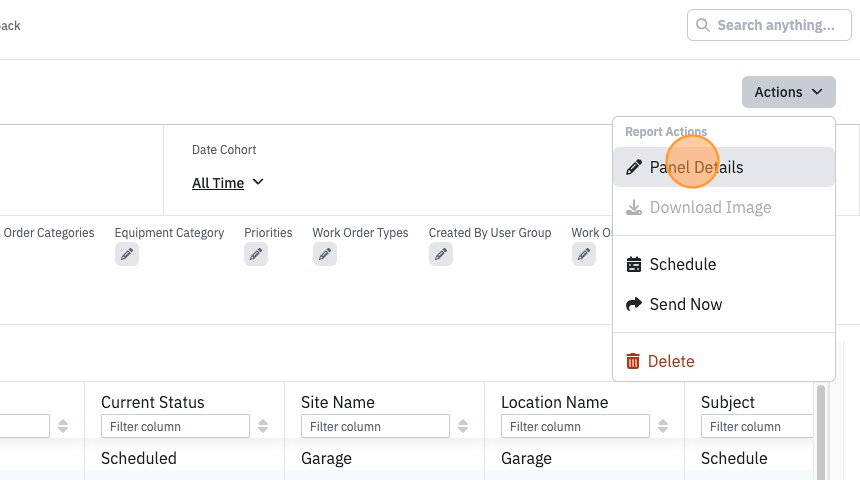Click the Subject column header
Image resolution: width=860 pixels, height=480 pixels.
[728, 403]
